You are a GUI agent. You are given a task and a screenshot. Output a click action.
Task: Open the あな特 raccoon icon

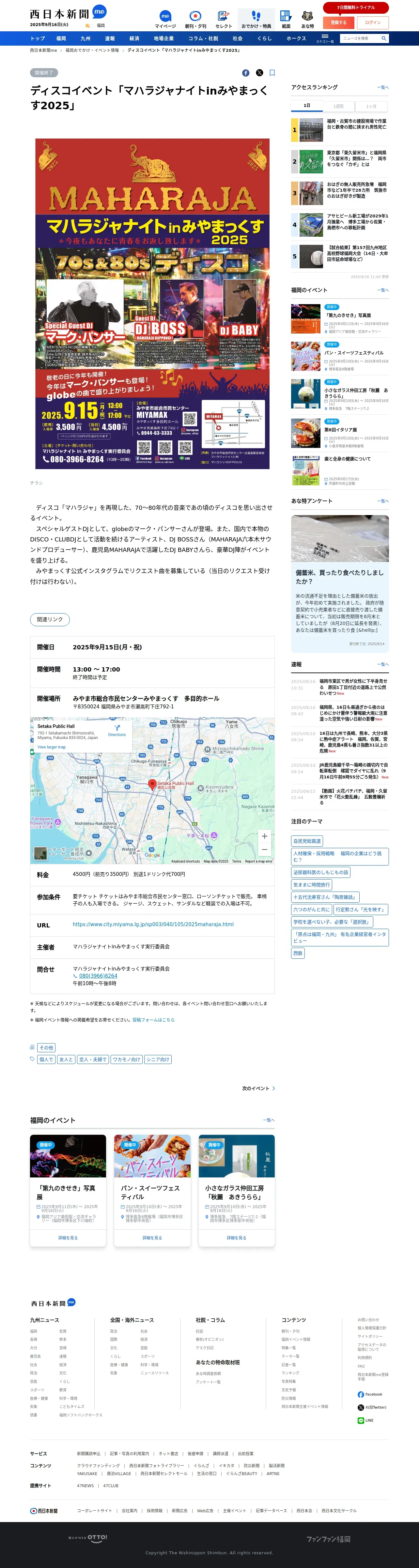[307, 19]
